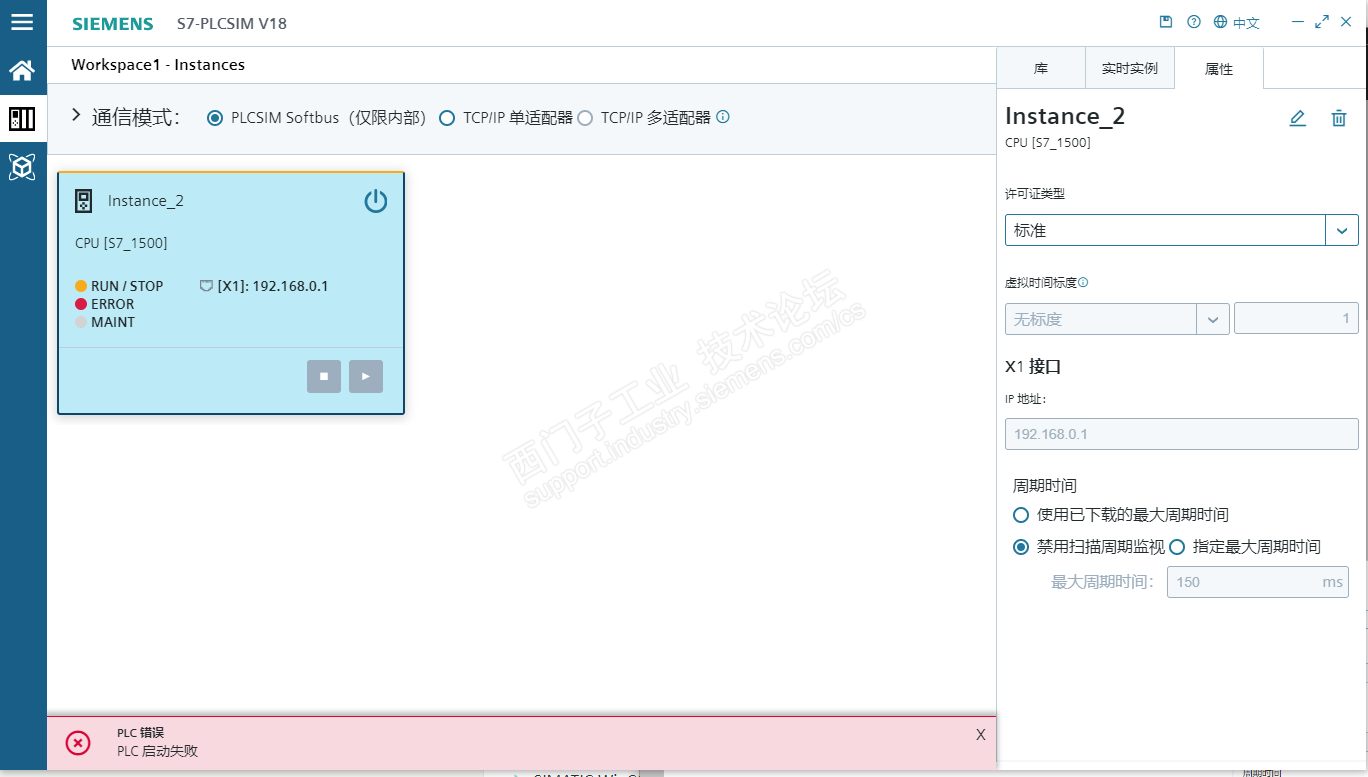The image size is (1368, 777).
Task: Click the CPU [S7_1500] label on card
Action: (x=121, y=243)
